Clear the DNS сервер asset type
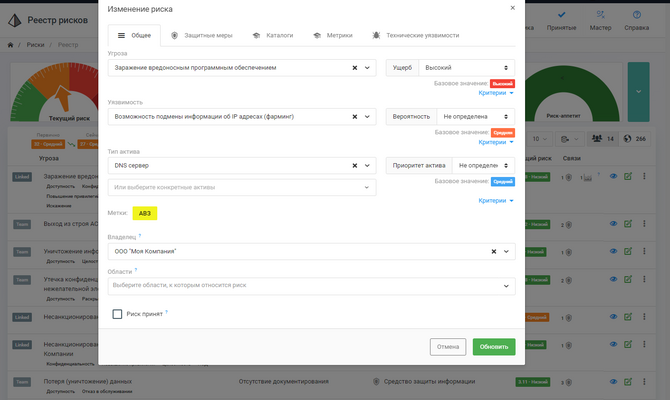The height and width of the screenshot is (400, 670). coord(355,165)
